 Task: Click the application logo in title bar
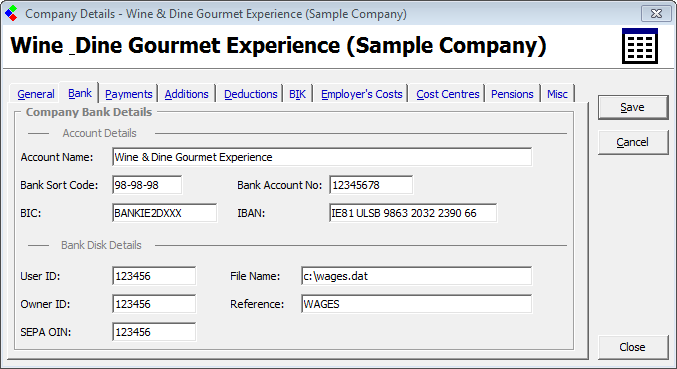pyautogui.click(x=12, y=13)
